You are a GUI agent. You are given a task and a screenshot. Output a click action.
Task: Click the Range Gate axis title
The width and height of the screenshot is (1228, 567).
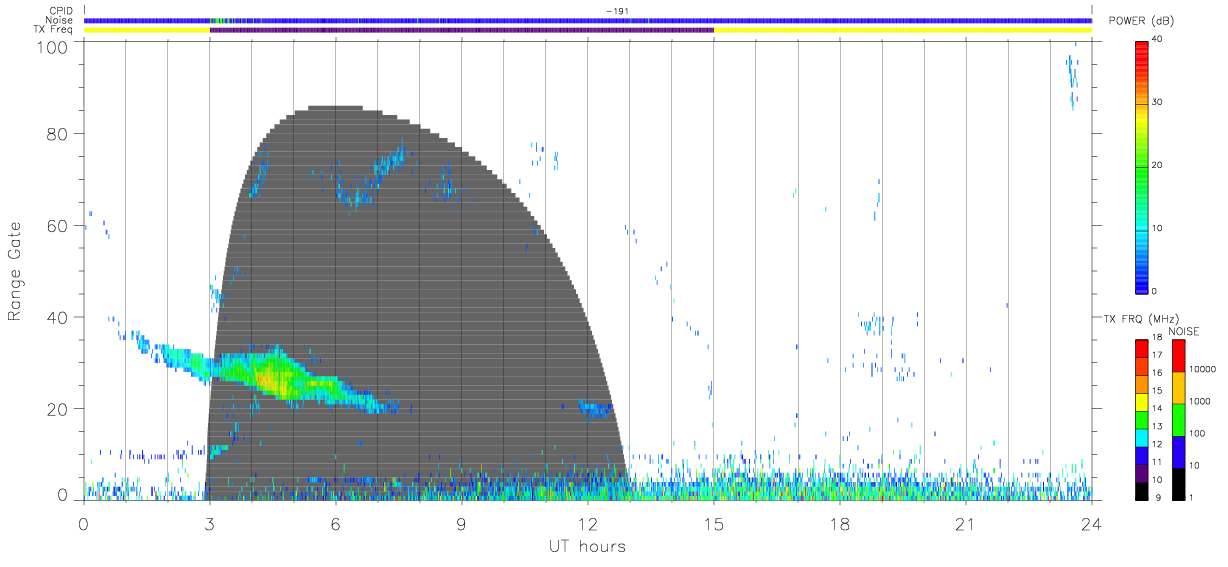(x=15, y=272)
